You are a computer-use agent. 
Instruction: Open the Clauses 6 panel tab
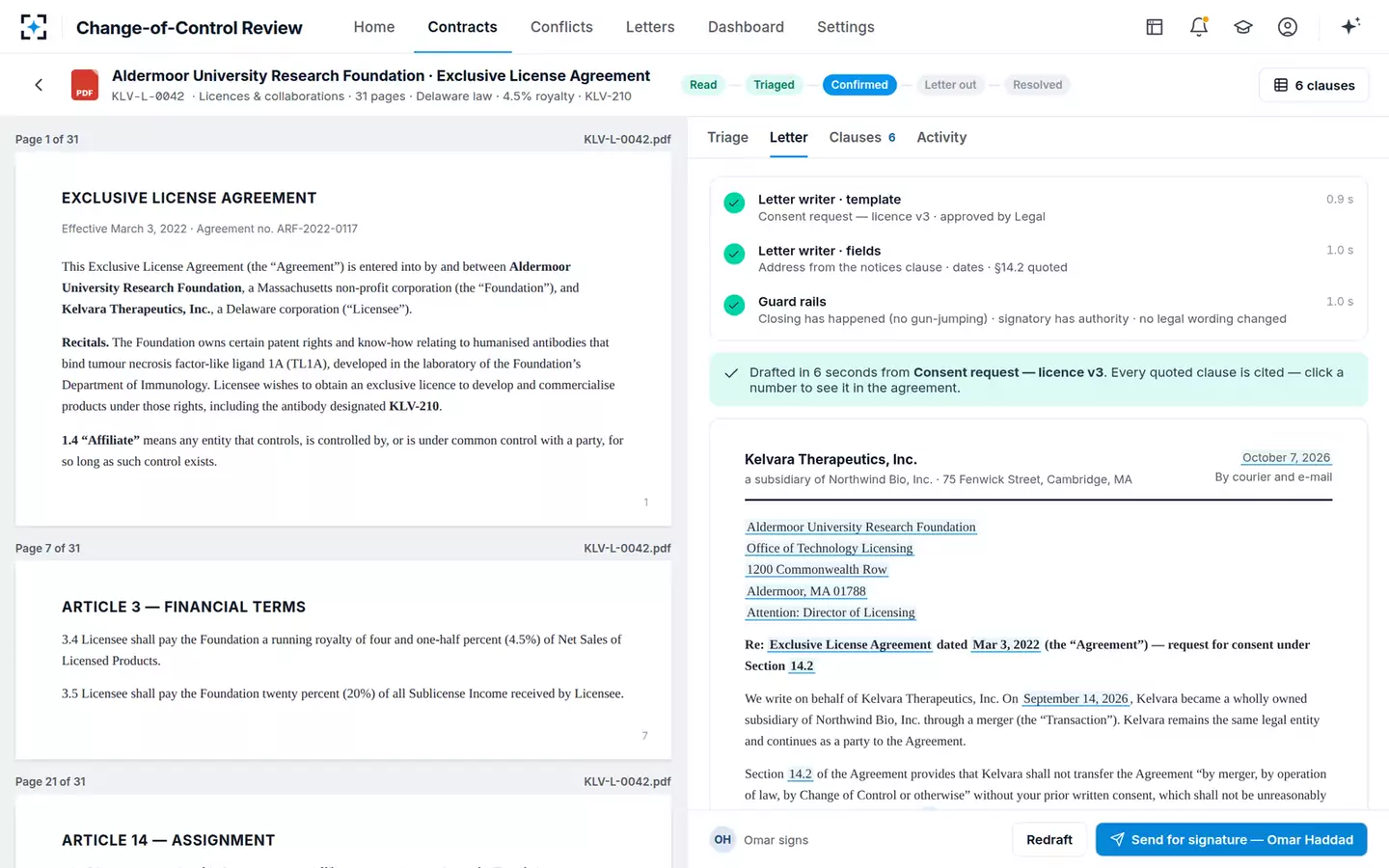862,138
